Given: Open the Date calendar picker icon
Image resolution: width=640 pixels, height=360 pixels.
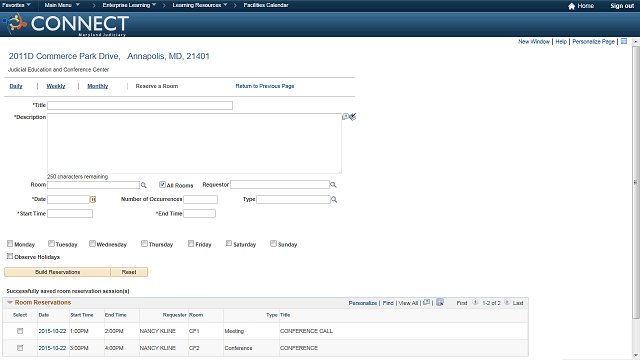Looking at the screenshot, I should (x=93, y=200).
